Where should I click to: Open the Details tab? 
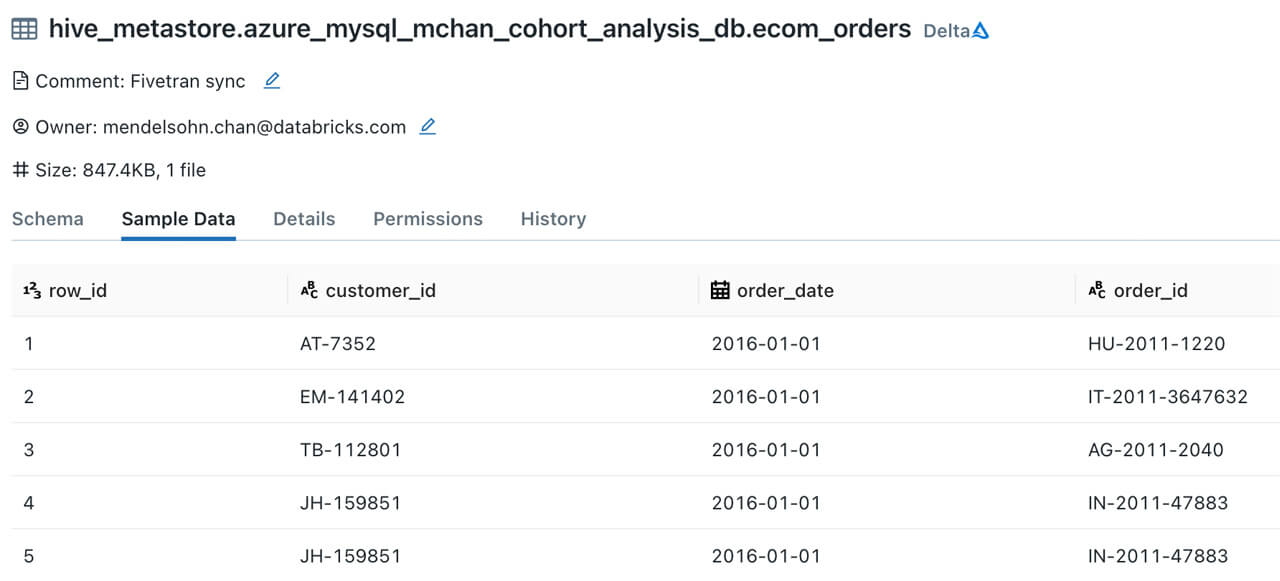click(304, 219)
